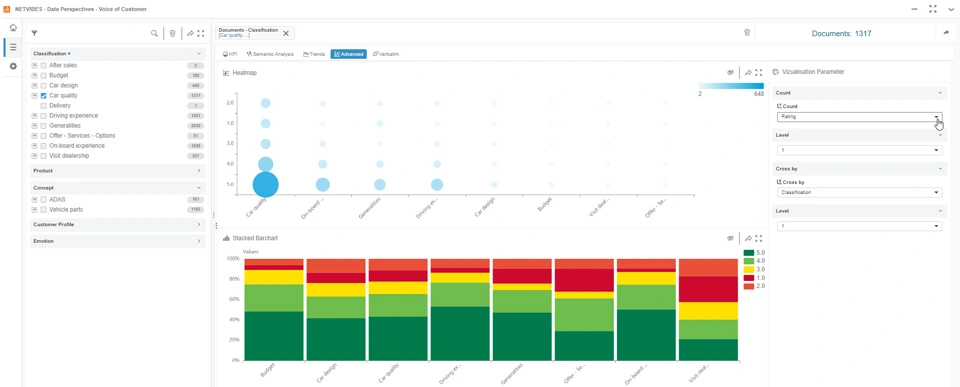This screenshot has width=960, height=387.
Task: Expand the Car quality tree node
Action: 34,96
